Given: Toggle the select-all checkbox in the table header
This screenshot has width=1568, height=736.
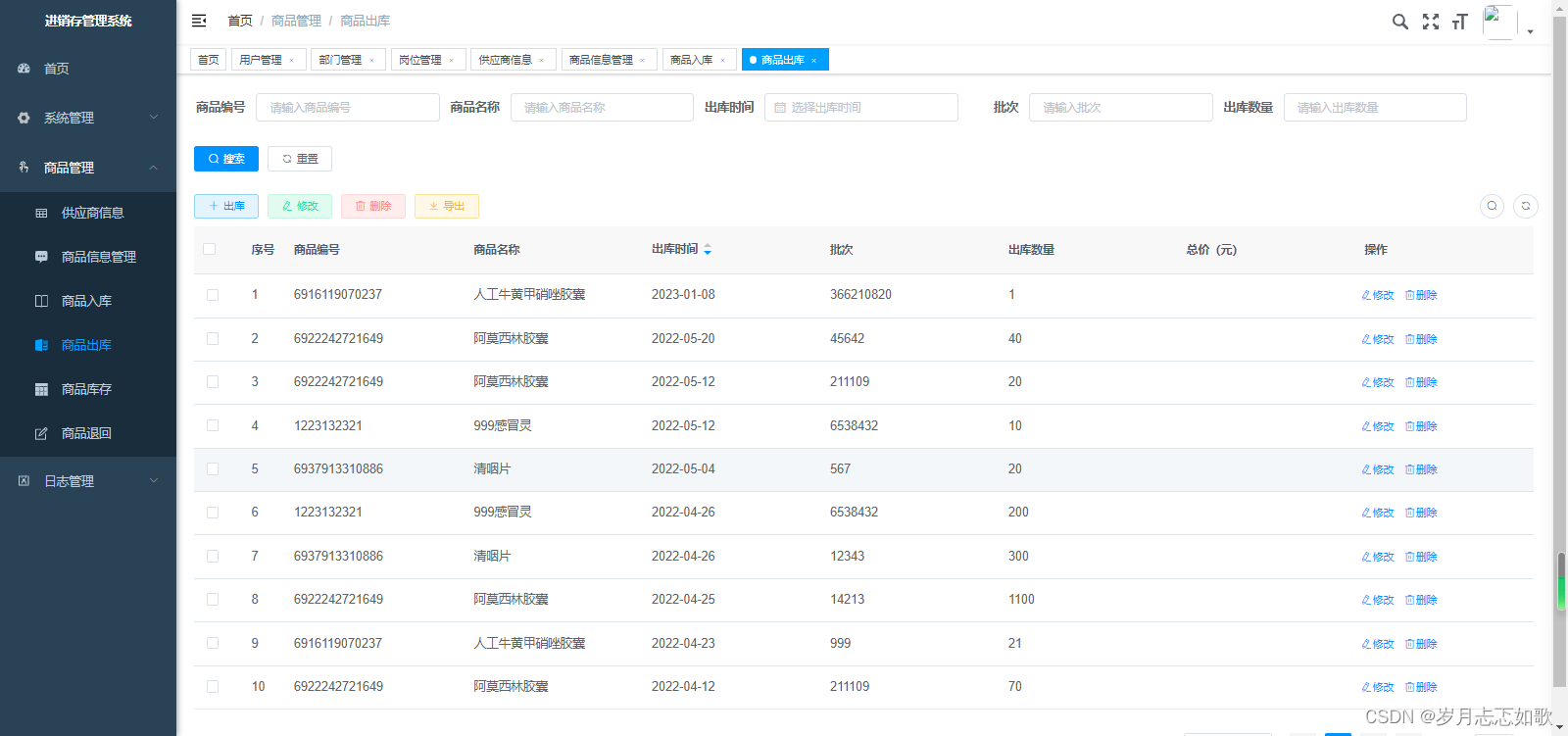Looking at the screenshot, I should coord(209,249).
